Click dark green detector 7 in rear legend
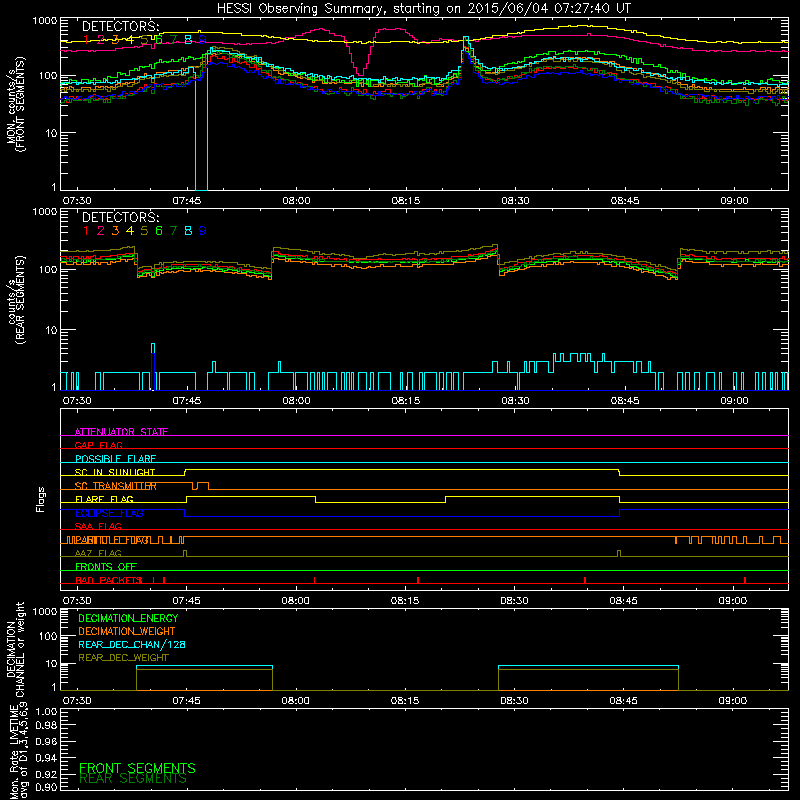This screenshot has height=800, width=800. [x=173, y=231]
